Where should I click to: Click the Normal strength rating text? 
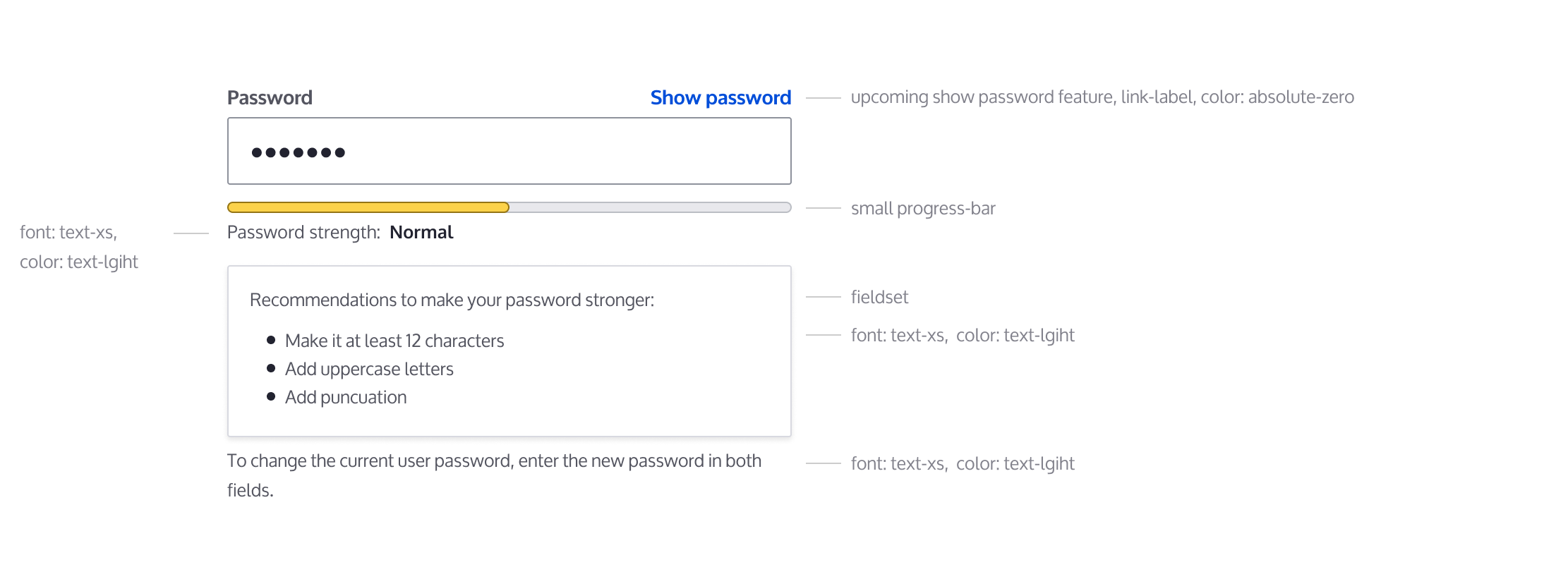[x=421, y=232]
